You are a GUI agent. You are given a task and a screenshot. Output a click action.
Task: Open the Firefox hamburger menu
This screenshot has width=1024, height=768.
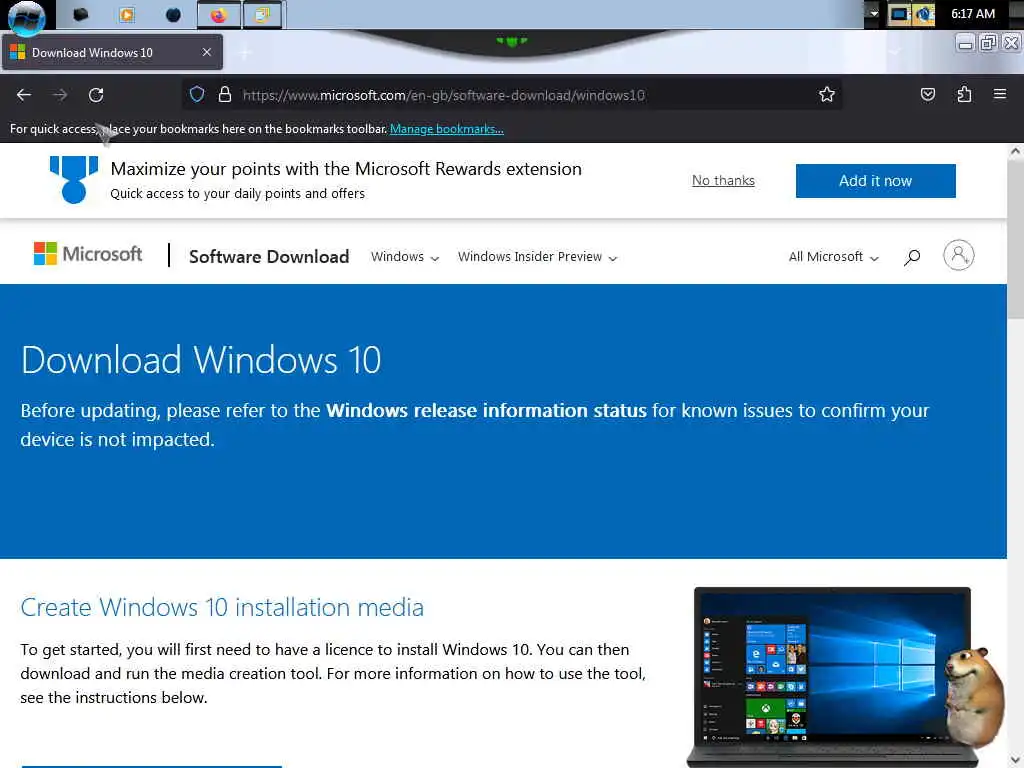pos(999,95)
